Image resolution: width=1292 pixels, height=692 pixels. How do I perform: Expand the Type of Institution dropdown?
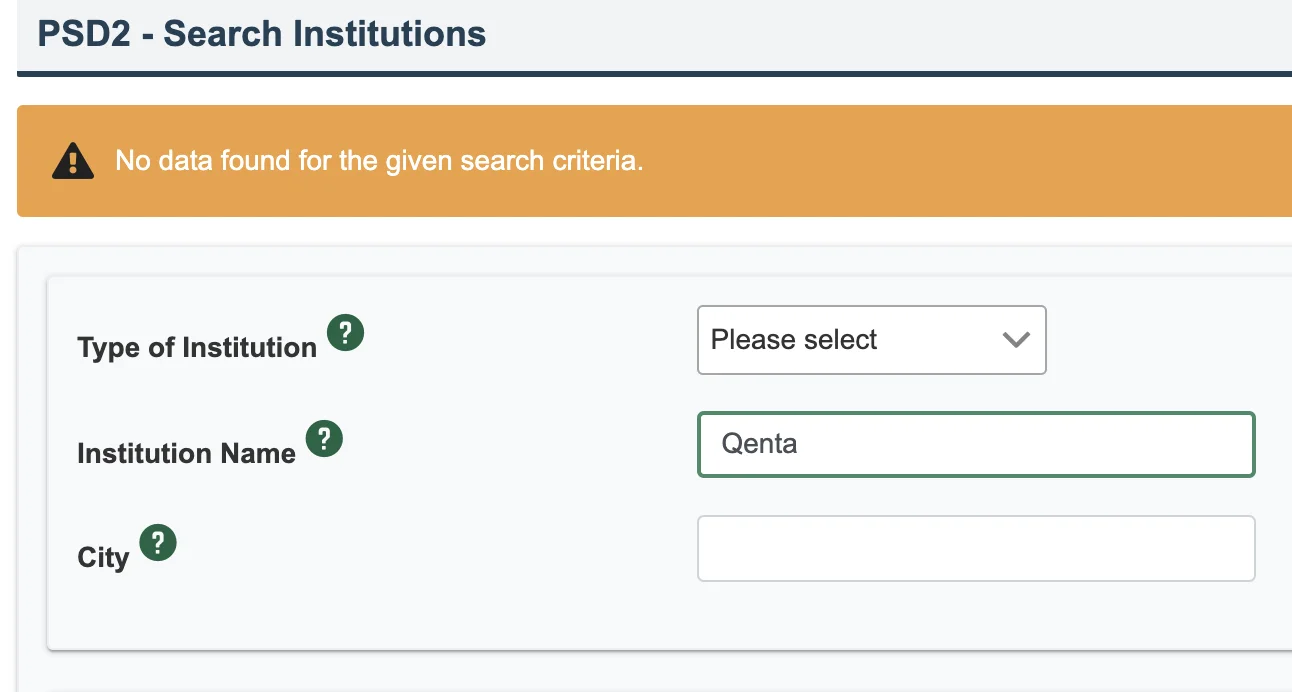871,340
